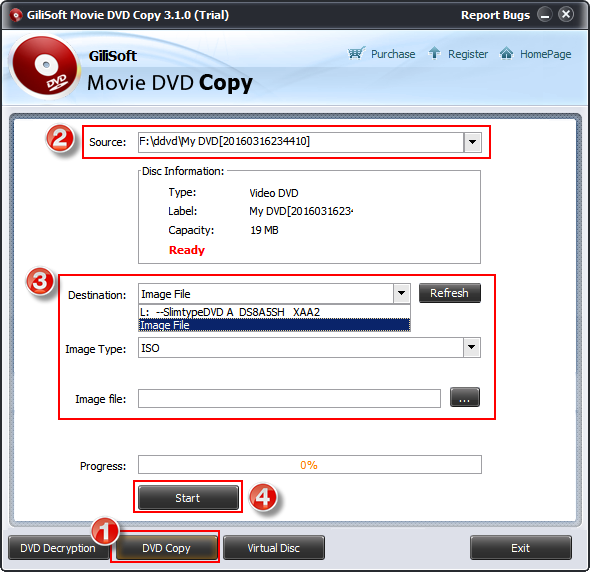Click the red DVD disc logo
Viewport: 590px width, 572px height.
tap(45, 67)
